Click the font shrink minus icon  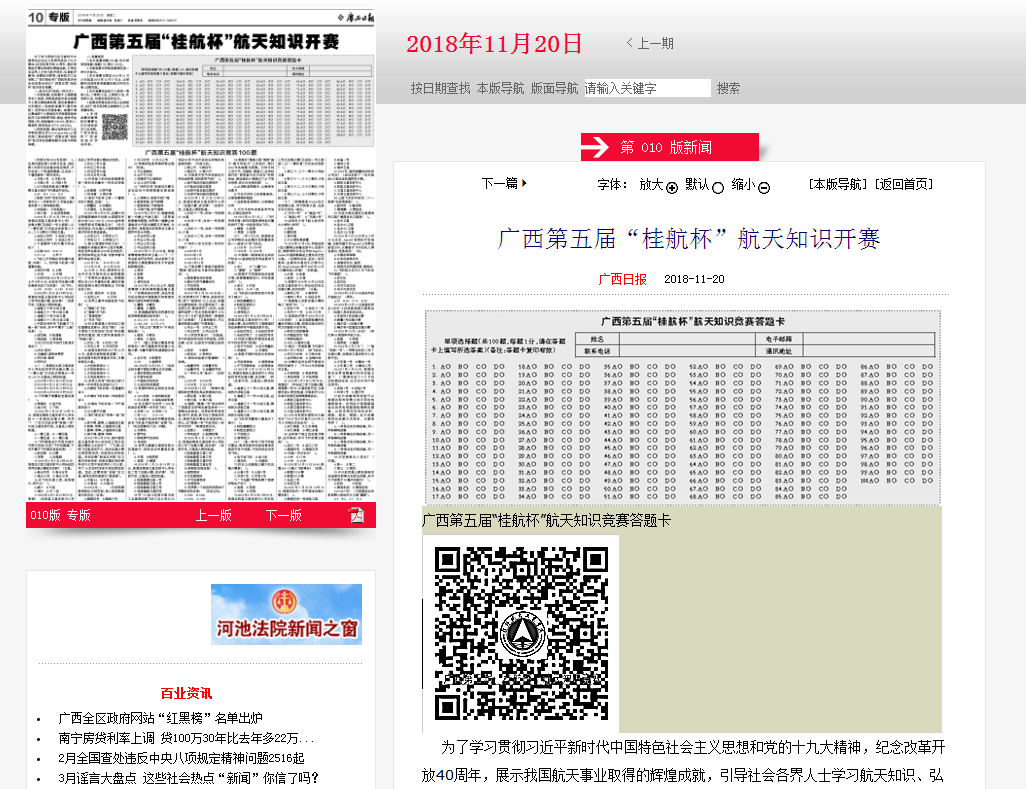(763, 187)
